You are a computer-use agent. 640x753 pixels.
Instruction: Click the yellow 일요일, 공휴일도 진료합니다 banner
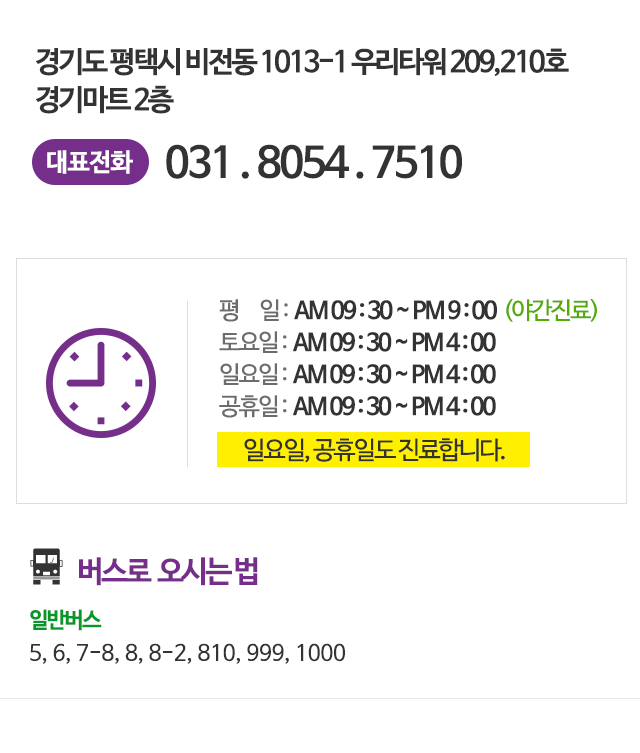click(x=373, y=450)
